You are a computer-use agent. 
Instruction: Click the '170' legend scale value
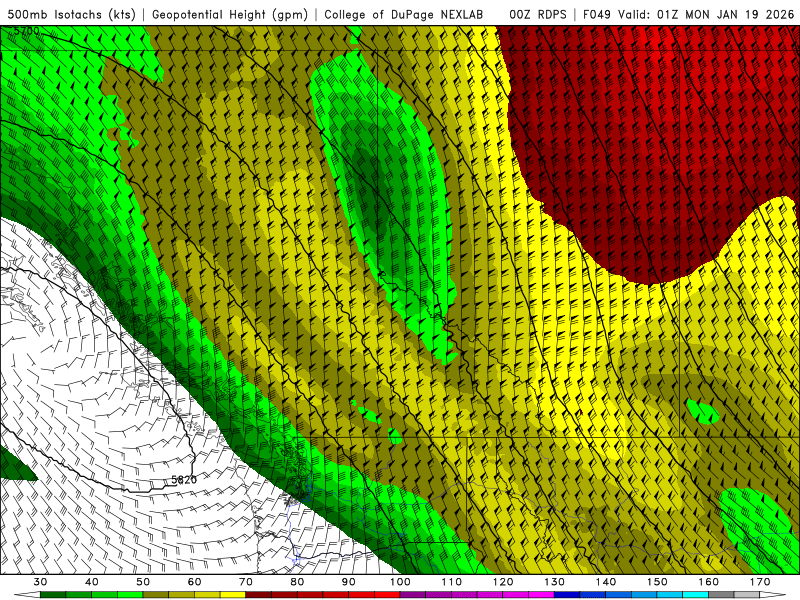point(760,582)
